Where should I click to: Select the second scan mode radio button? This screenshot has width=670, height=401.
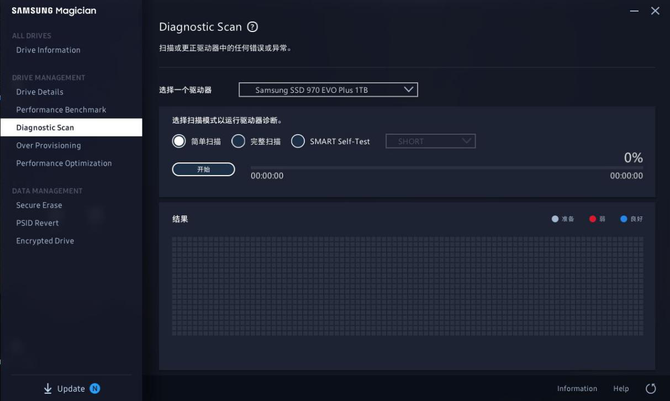pyautogui.click(x=238, y=141)
